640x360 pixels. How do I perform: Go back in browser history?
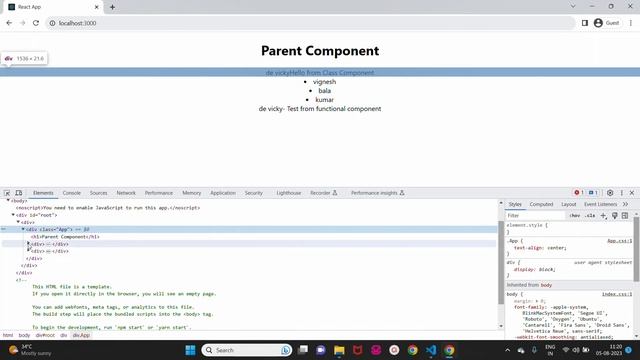click(9, 23)
